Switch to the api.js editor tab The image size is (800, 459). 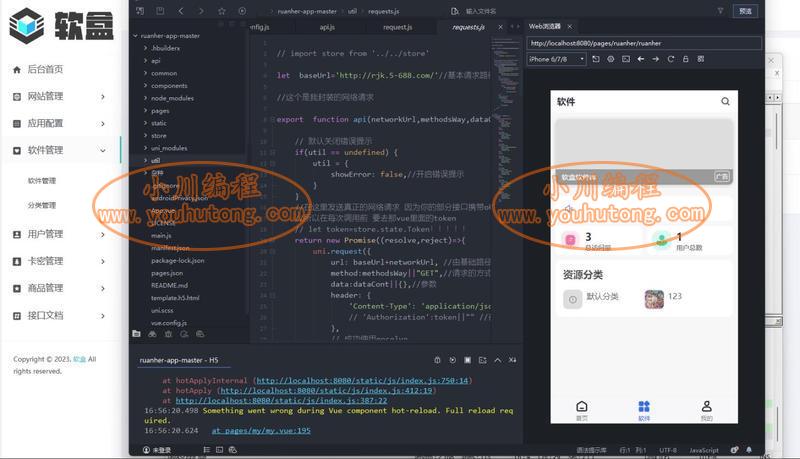pyautogui.click(x=327, y=27)
